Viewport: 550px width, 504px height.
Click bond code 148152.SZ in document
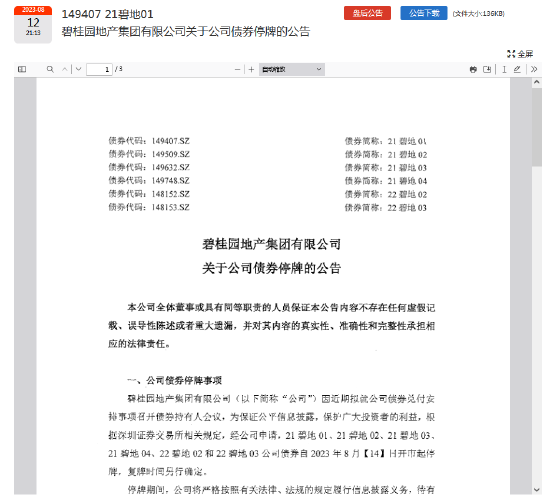170,194
